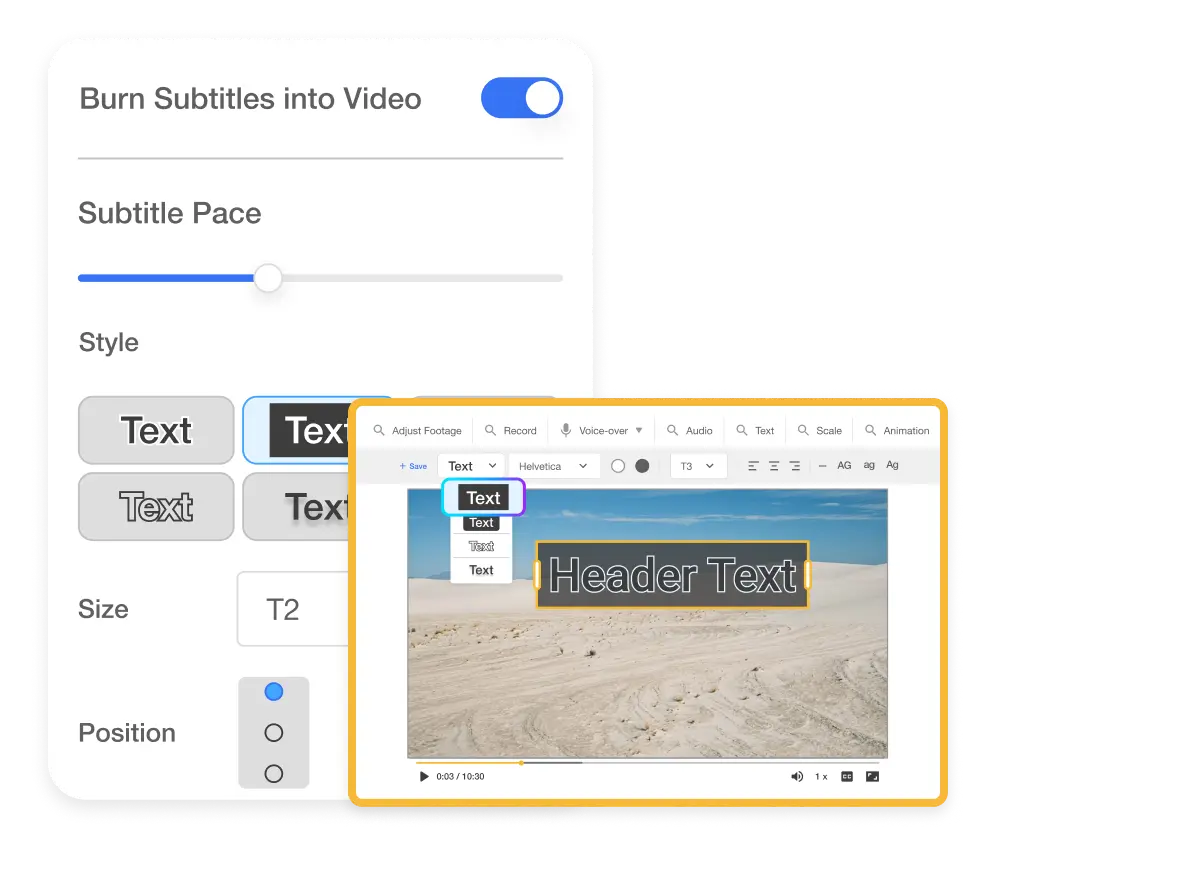Open the Animation tool
The height and width of the screenshot is (876, 1200).
tap(897, 431)
